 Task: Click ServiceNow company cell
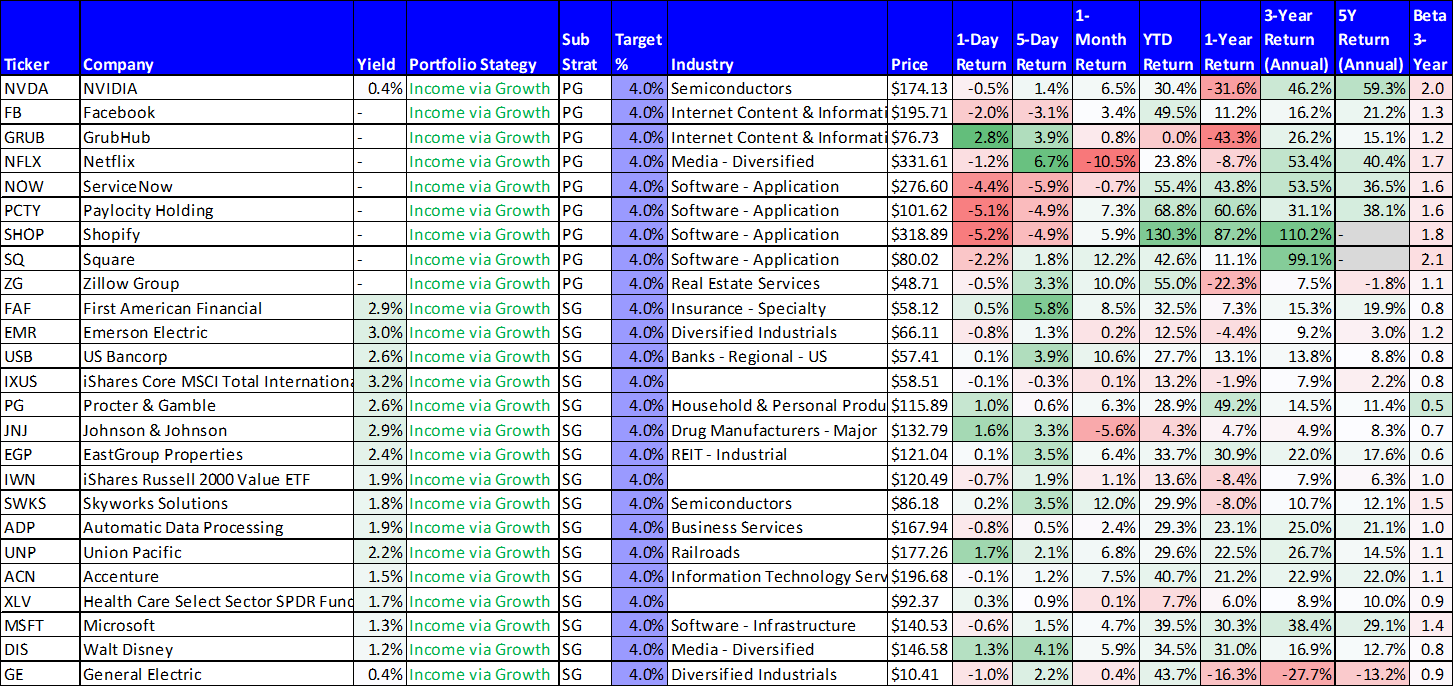(x=217, y=186)
